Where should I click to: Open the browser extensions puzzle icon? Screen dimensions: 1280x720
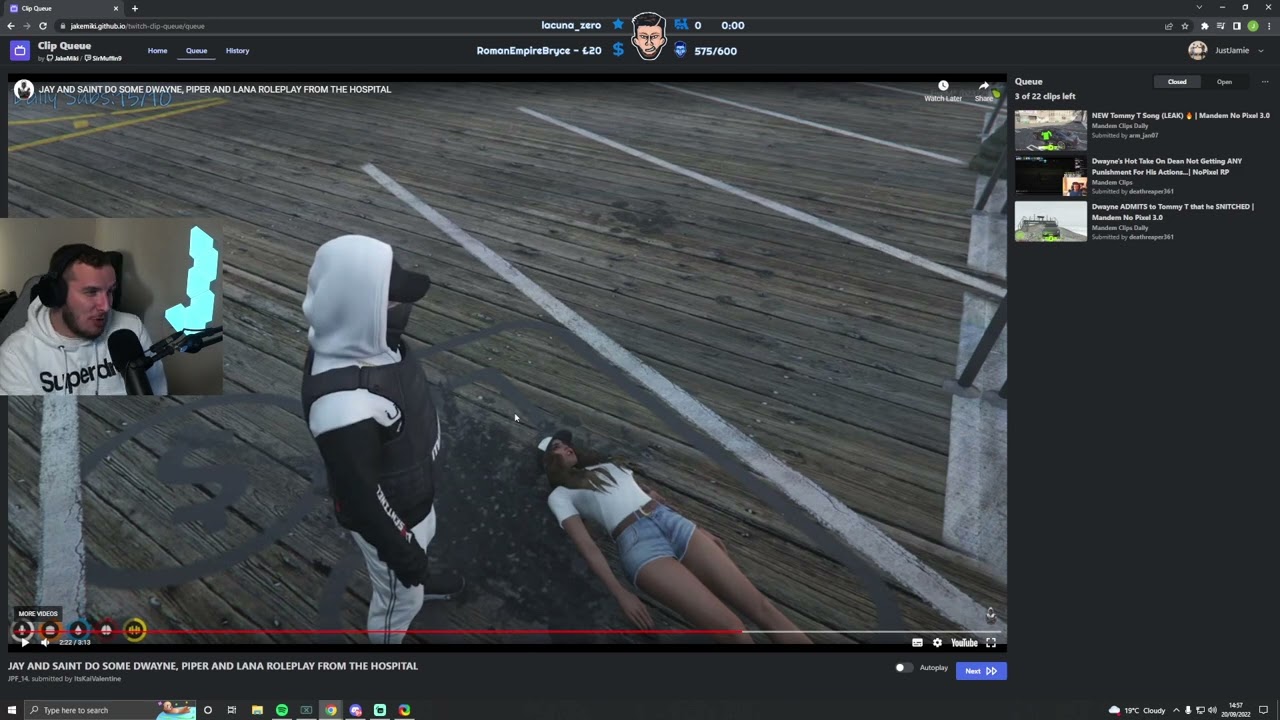(1205, 26)
